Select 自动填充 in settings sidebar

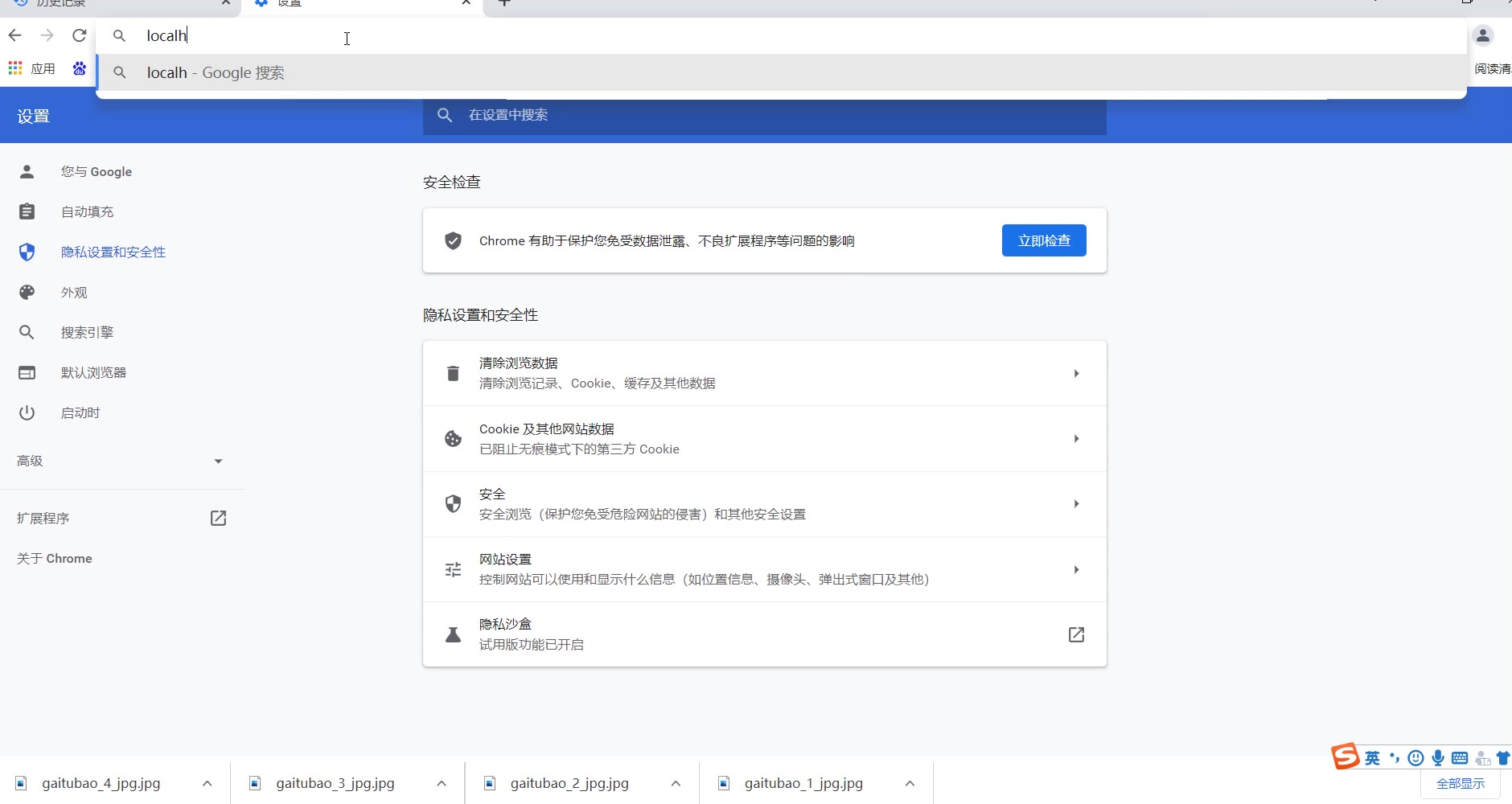[87, 211]
